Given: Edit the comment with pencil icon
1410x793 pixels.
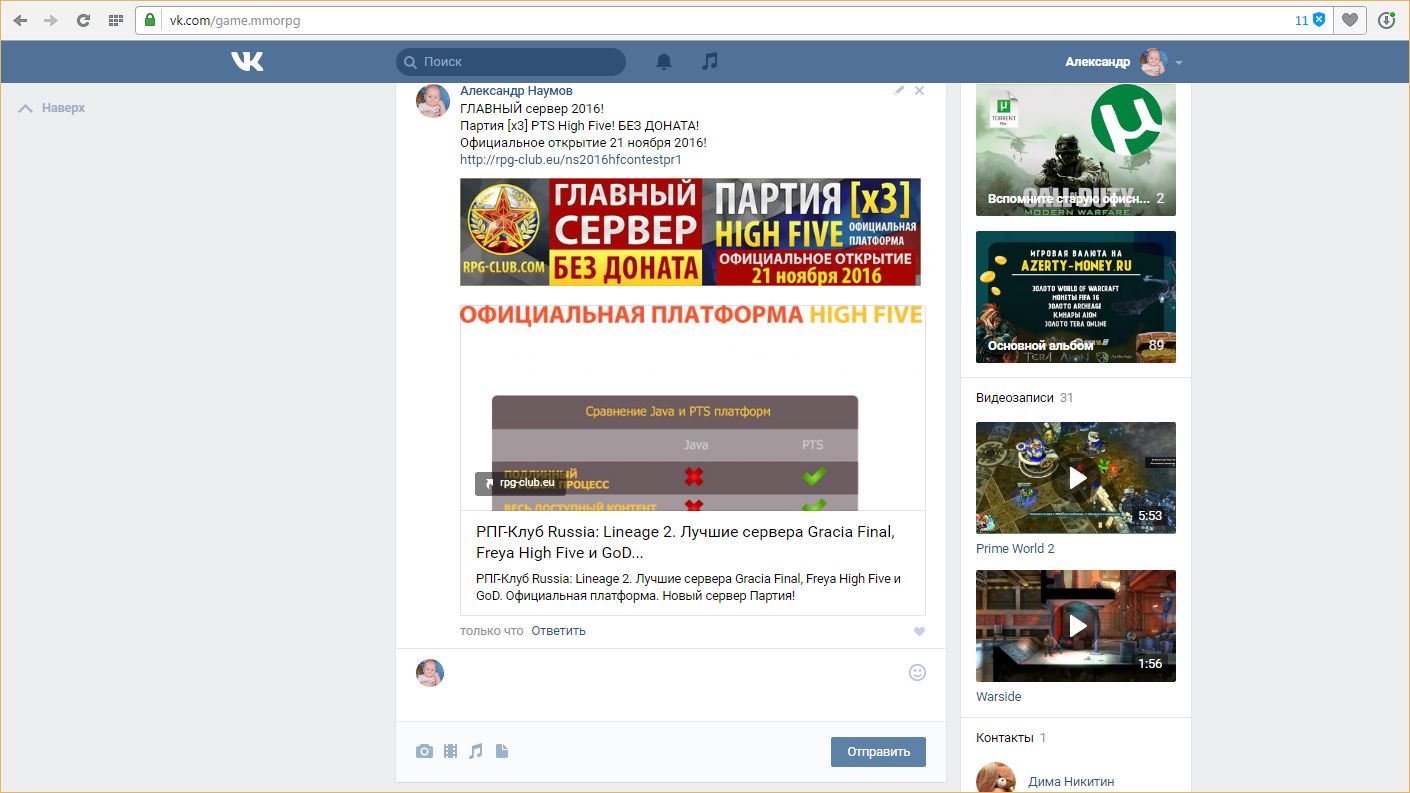Looking at the screenshot, I should click(x=899, y=90).
